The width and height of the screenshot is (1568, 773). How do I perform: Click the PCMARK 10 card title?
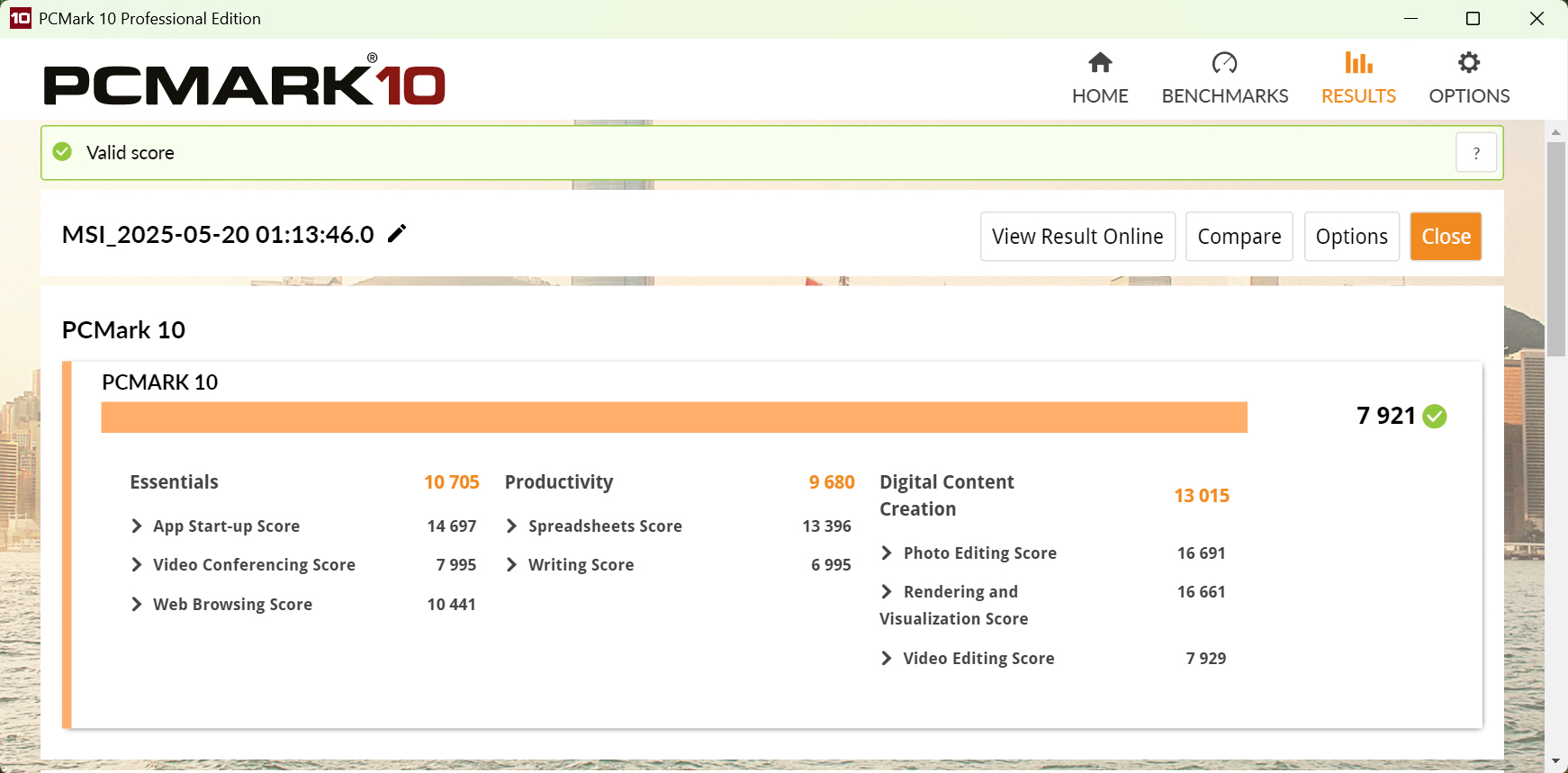pyautogui.click(x=160, y=382)
